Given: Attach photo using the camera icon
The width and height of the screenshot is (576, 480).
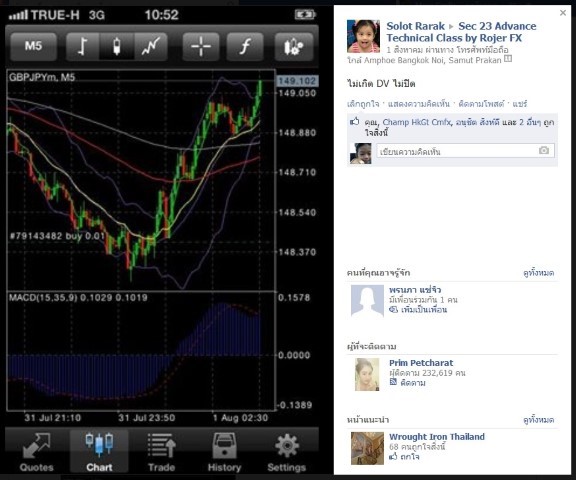Looking at the screenshot, I should [x=544, y=151].
